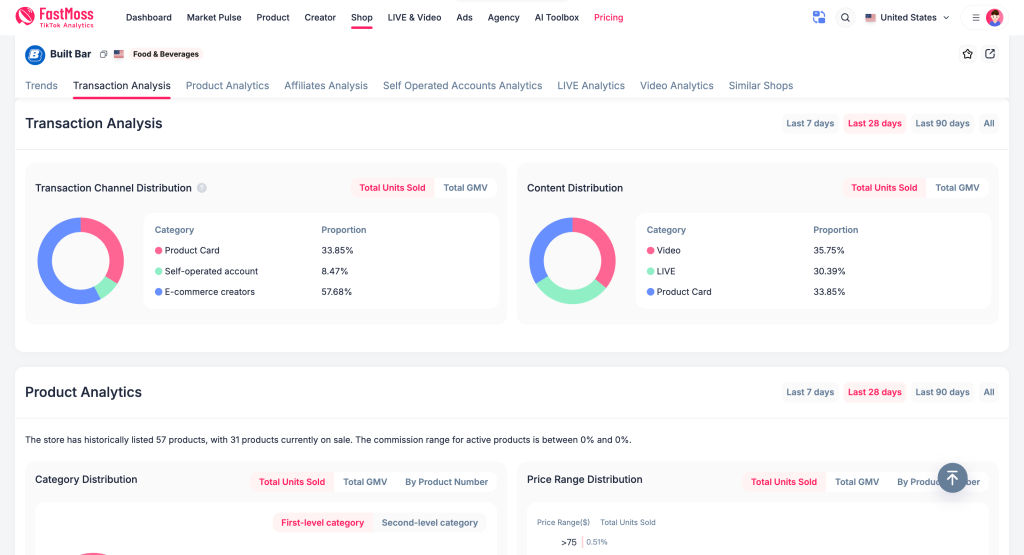Show Total GMV for Price Range Distribution
The width and height of the screenshot is (1024, 555).
857,482
